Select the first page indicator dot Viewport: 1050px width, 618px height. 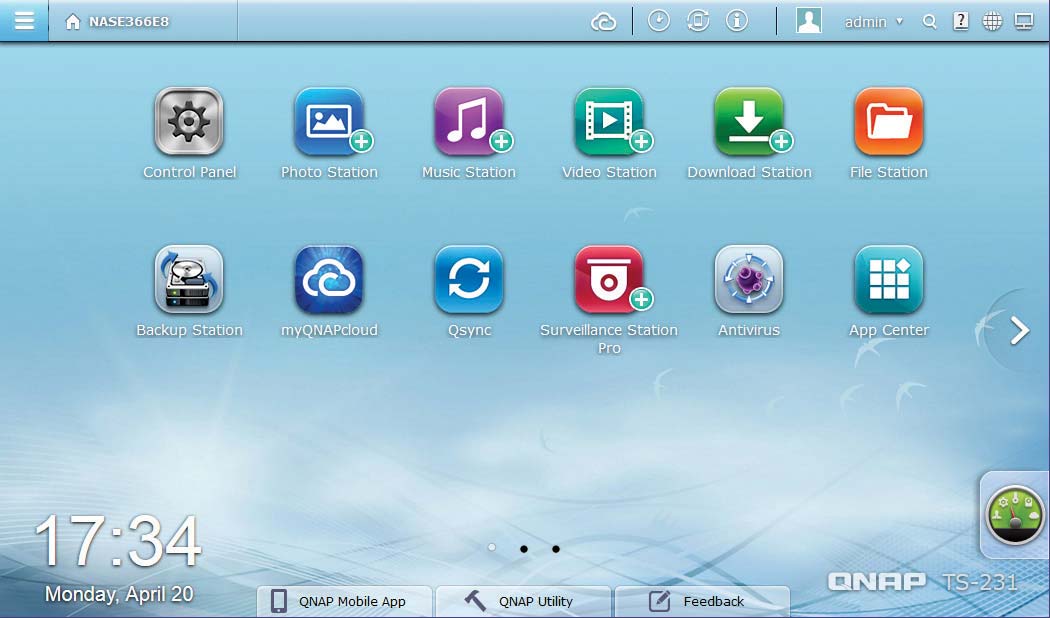pyautogui.click(x=492, y=548)
